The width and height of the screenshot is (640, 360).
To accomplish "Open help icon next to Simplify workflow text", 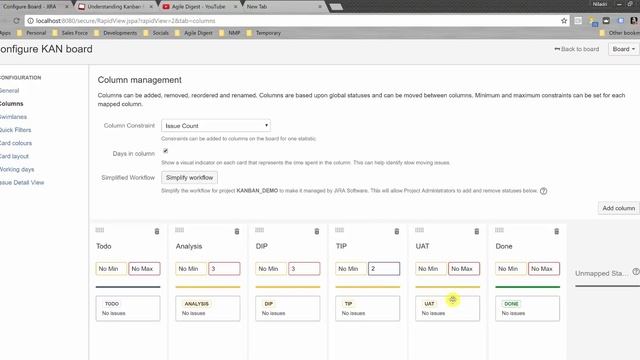I will point(544,191).
